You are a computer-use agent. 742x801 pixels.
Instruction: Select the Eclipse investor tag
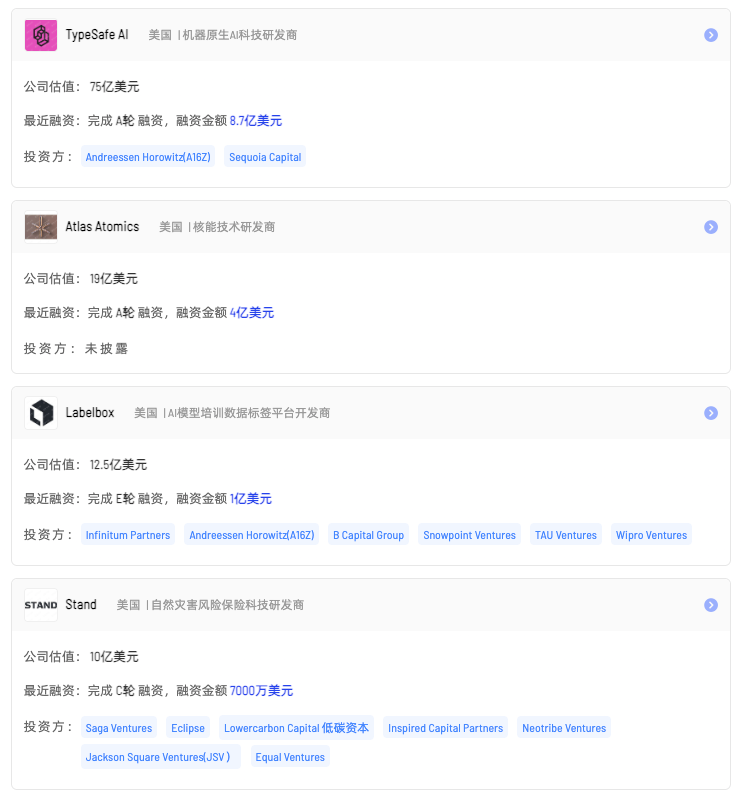point(188,728)
